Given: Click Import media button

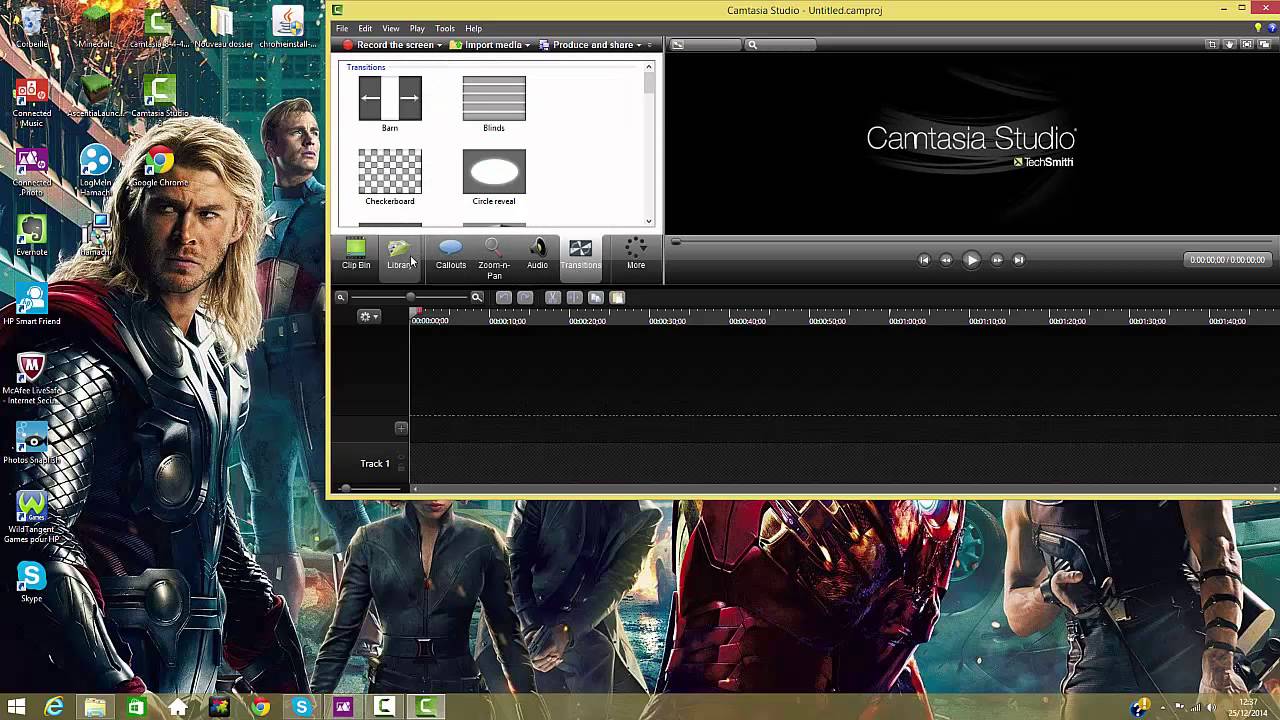Looking at the screenshot, I should (x=486, y=45).
